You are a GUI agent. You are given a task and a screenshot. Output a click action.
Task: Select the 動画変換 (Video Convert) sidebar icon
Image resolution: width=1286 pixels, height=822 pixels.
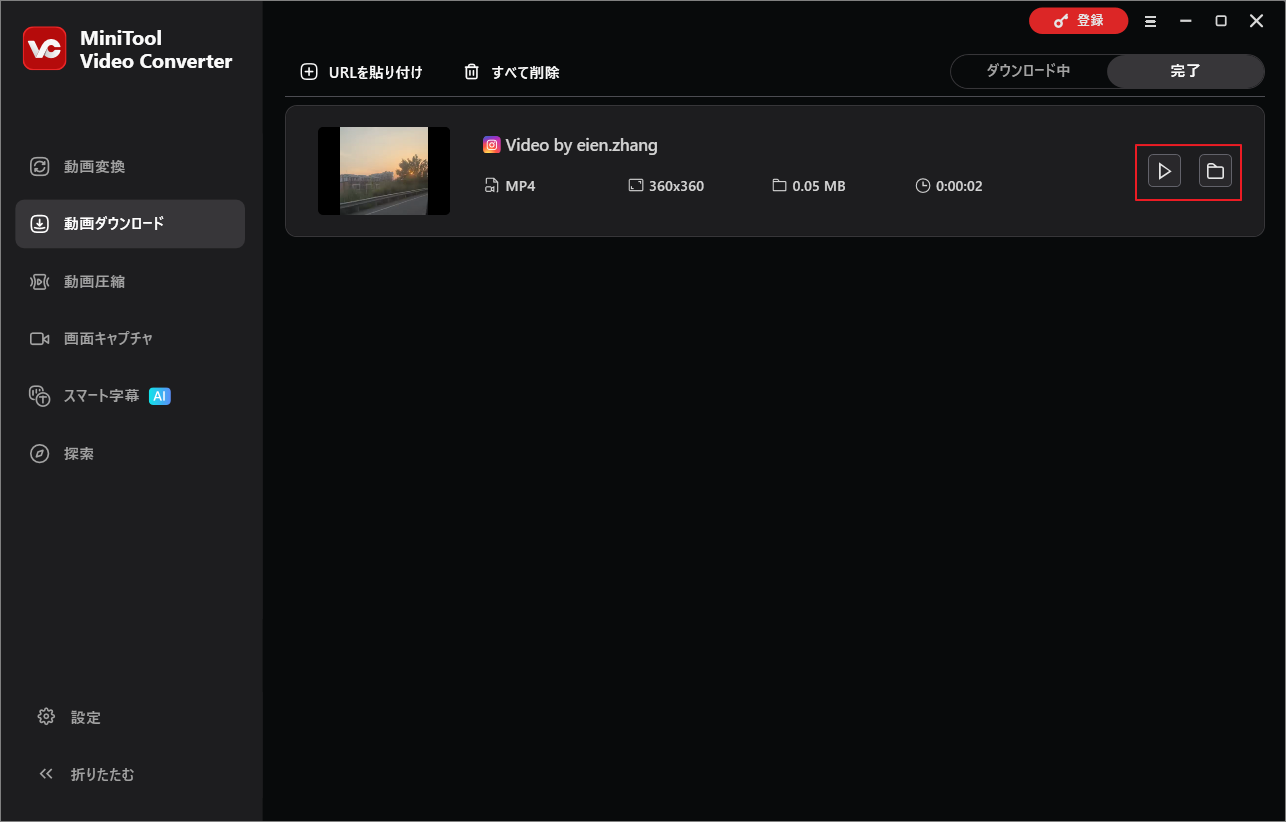pos(40,166)
